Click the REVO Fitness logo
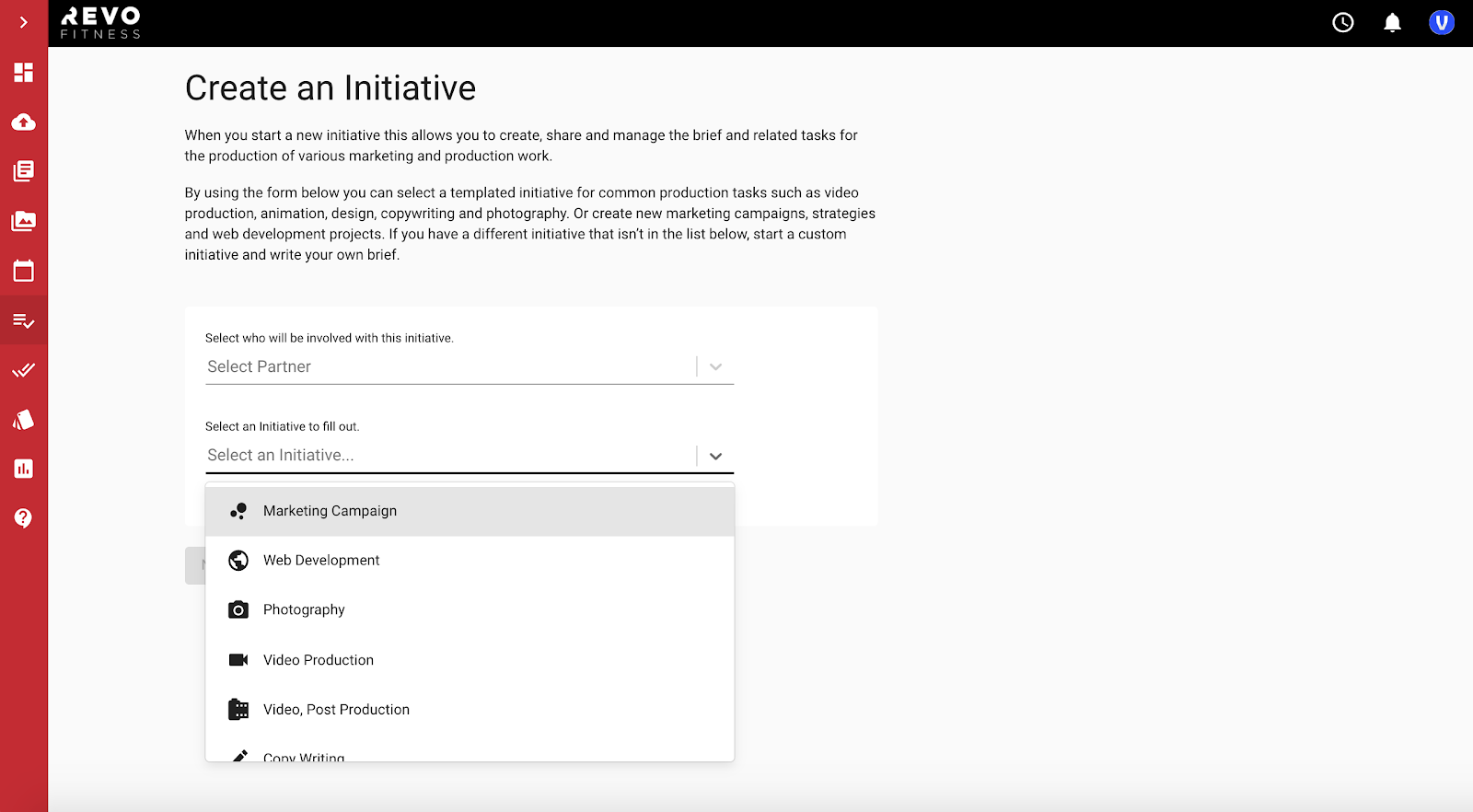This screenshot has width=1473, height=812. pyautogui.click(x=100, y=23)
